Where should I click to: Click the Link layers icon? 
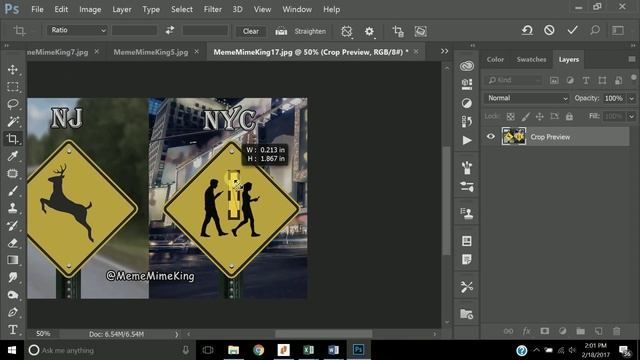click(x=508, y=331)
